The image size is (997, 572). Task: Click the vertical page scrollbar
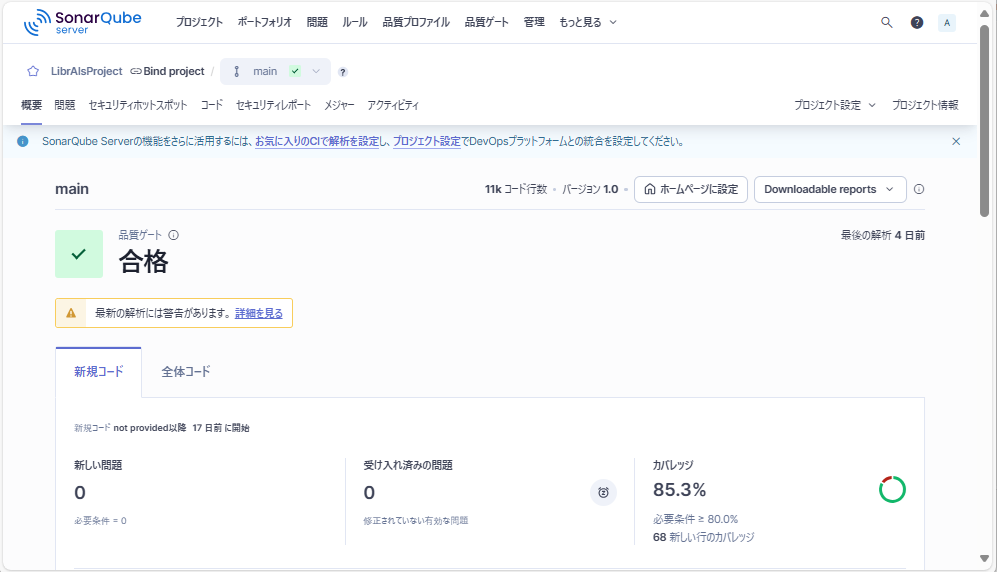tap(984, 120)
